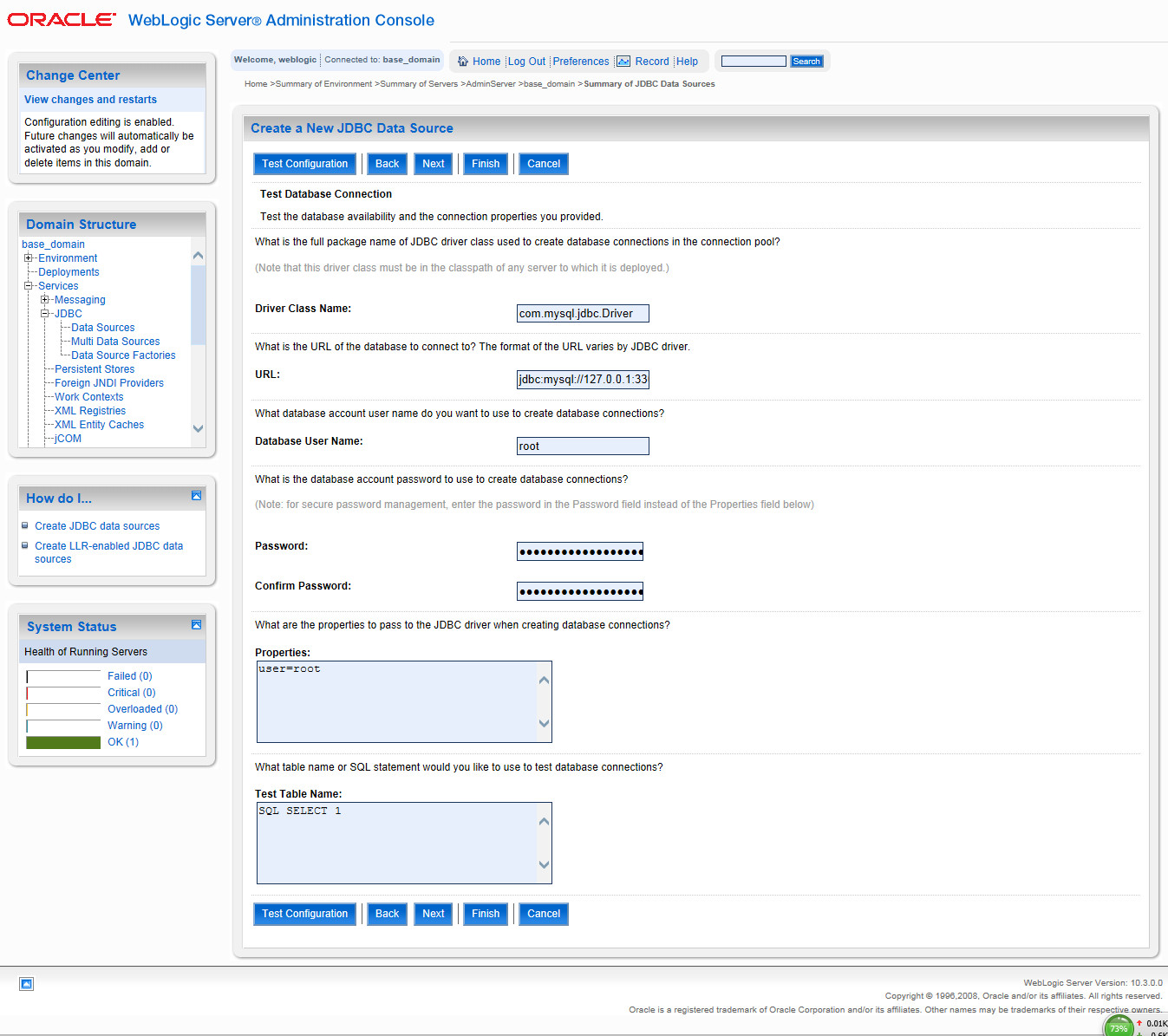Click the Password field
Viewport: 1168px width, 1036px height.
(580, 551)
